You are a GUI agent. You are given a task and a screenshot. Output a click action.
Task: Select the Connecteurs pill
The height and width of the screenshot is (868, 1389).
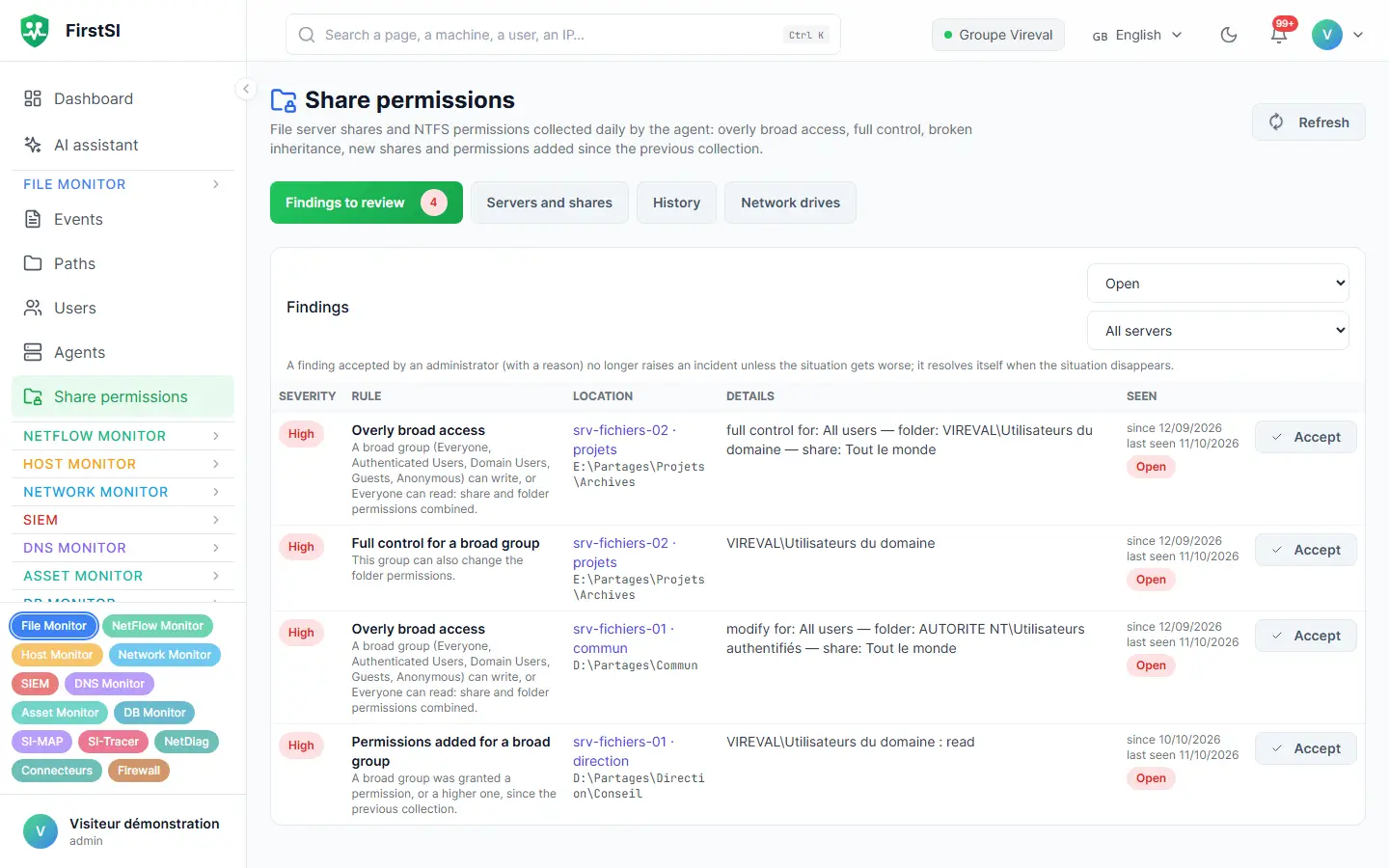(x=57, y=771)
